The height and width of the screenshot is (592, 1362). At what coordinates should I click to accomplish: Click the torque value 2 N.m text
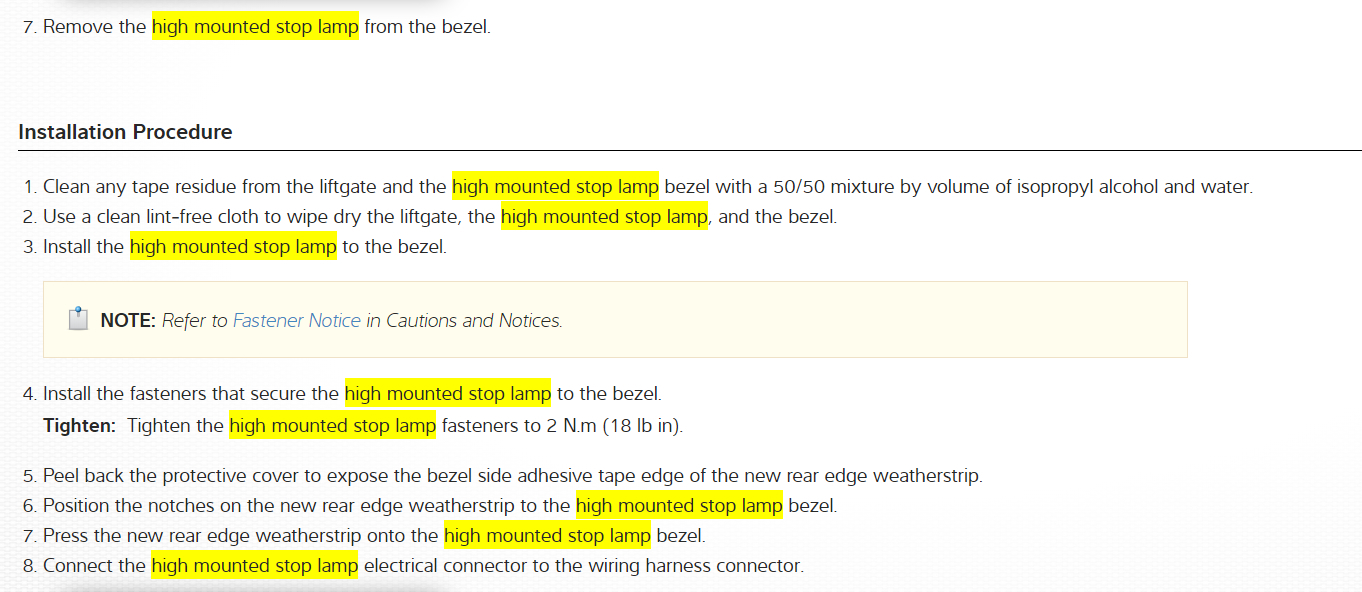[x=567, y=426]
